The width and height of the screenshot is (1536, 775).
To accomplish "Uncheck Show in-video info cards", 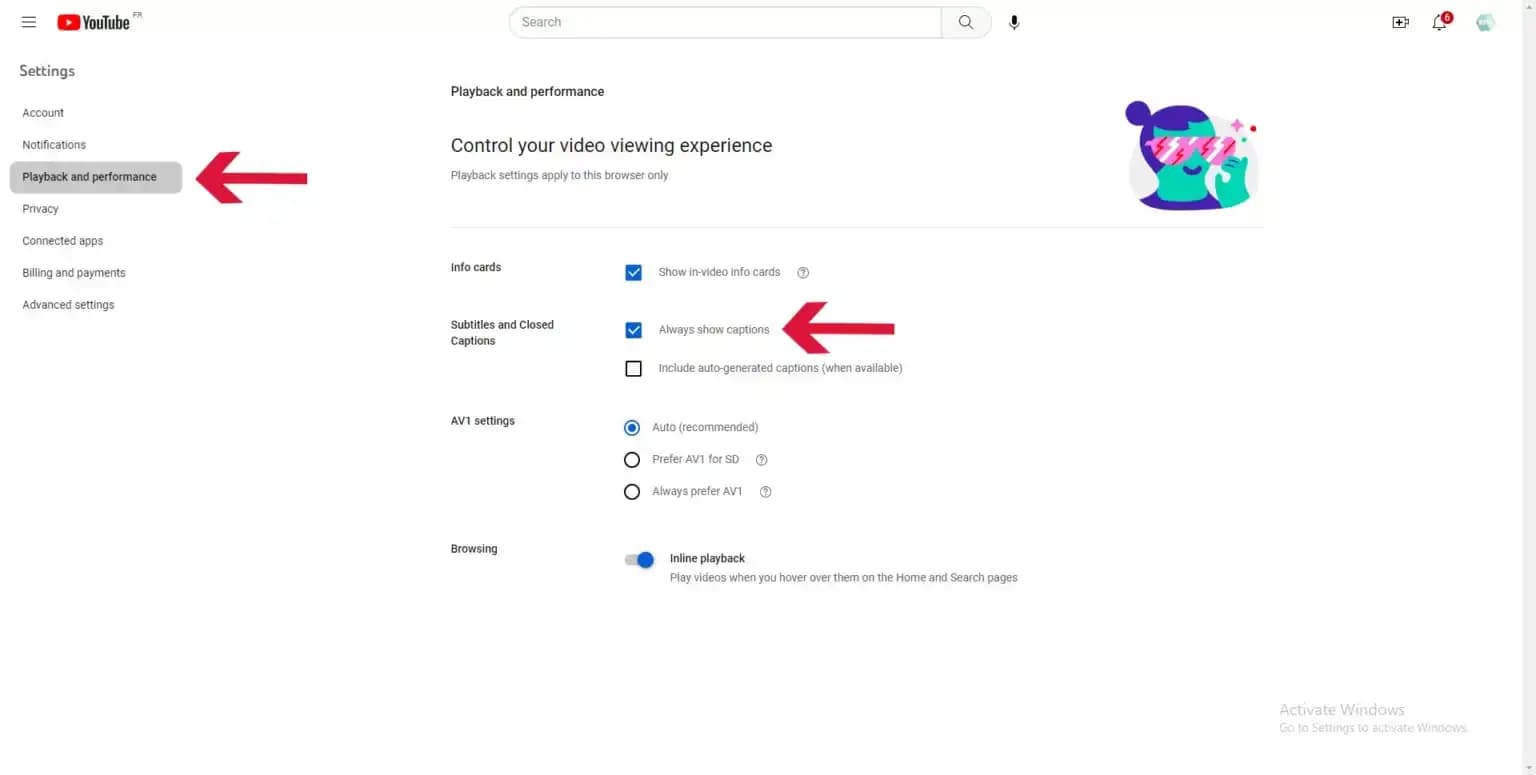I will pyautogui.click(x=633, y=272).
